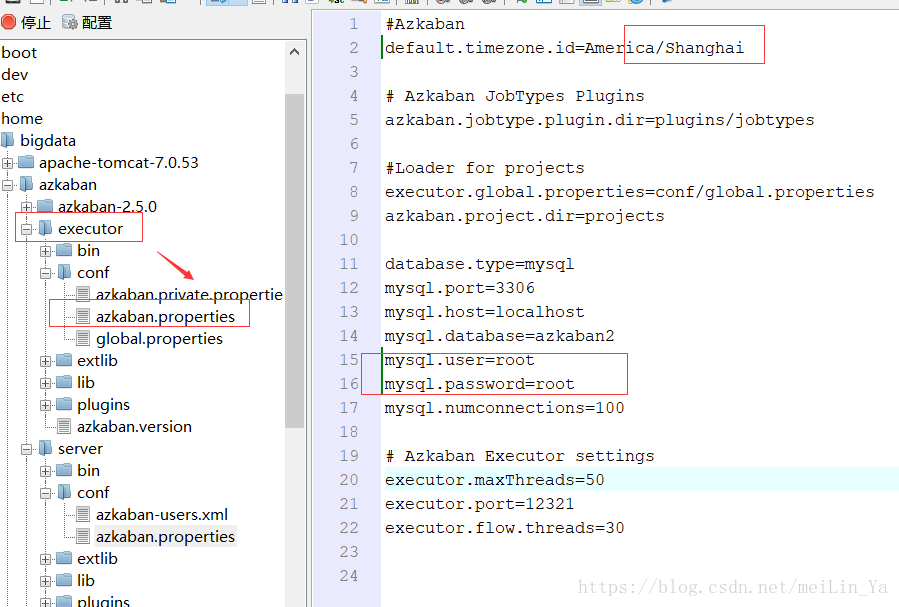
Task: Click the 'mysql.host=localhost' line
Action: point(484,312)
